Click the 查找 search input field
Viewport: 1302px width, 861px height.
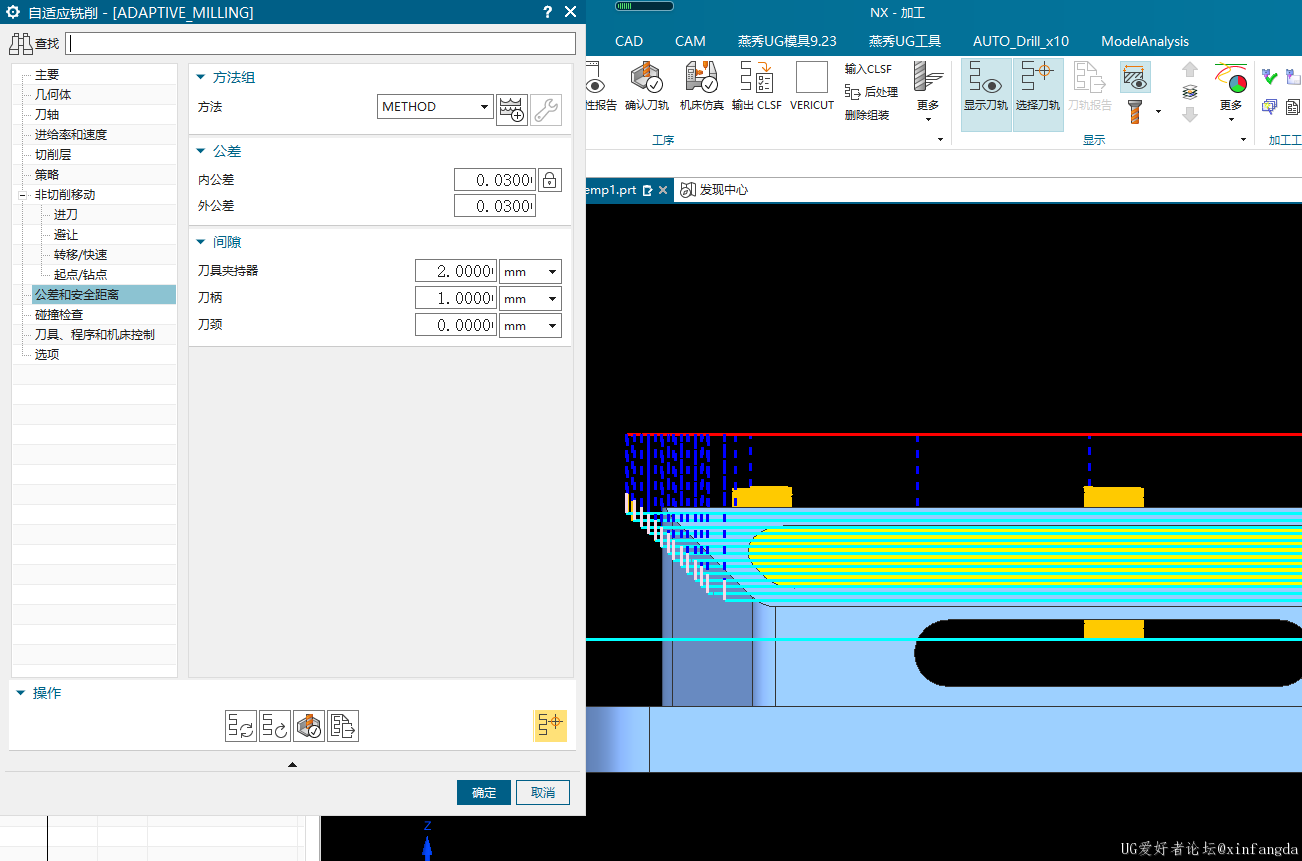(320, 44)
